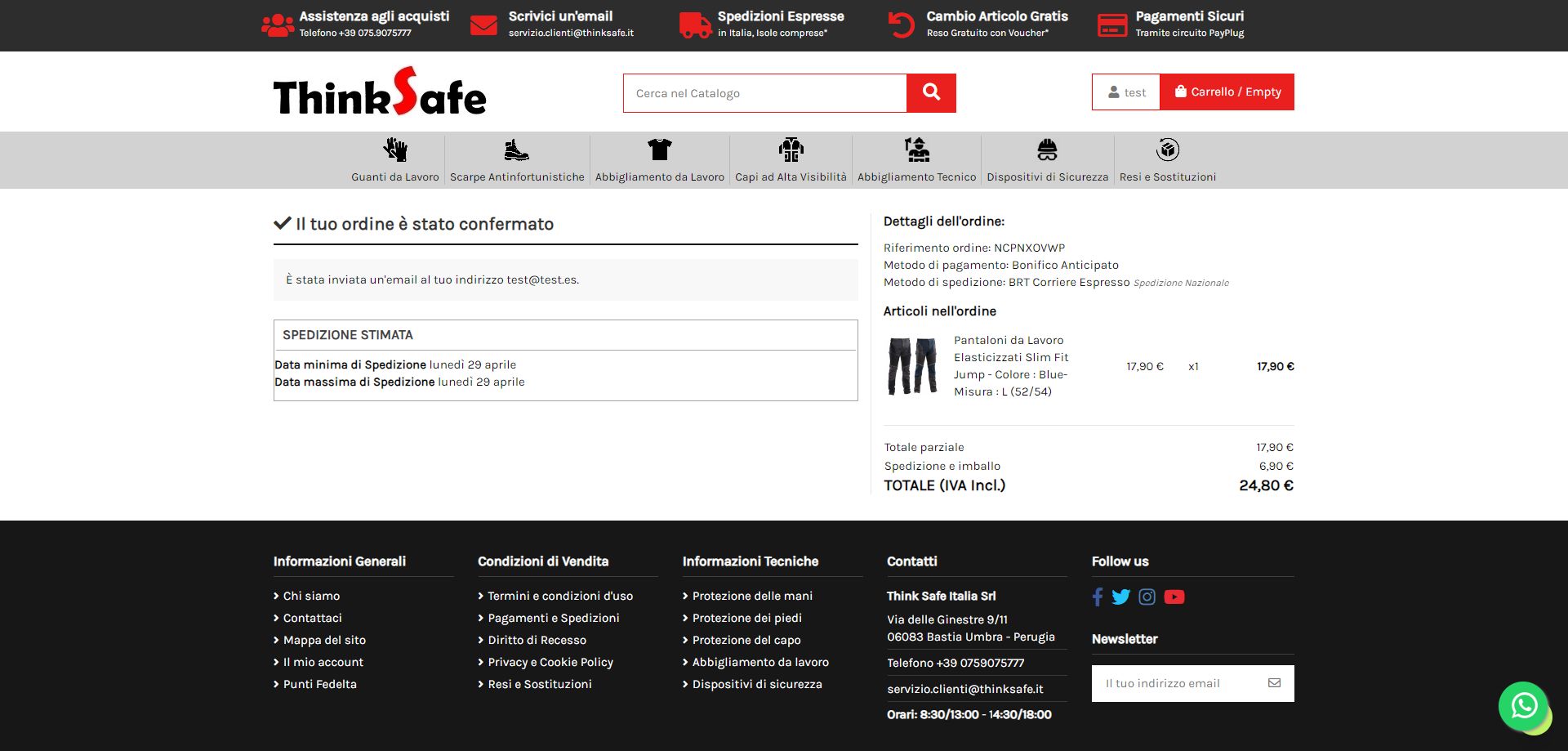Open Protezione del capo link

coord(746,640)
